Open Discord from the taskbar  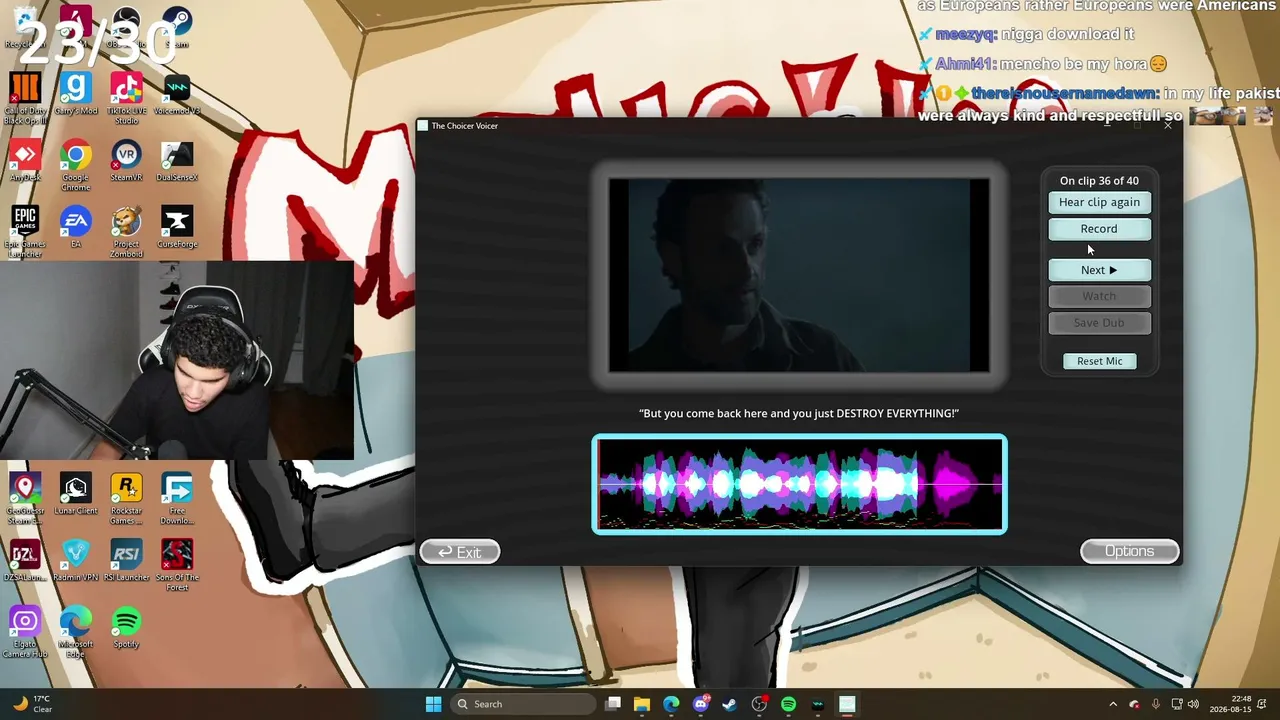pos(701,704)
